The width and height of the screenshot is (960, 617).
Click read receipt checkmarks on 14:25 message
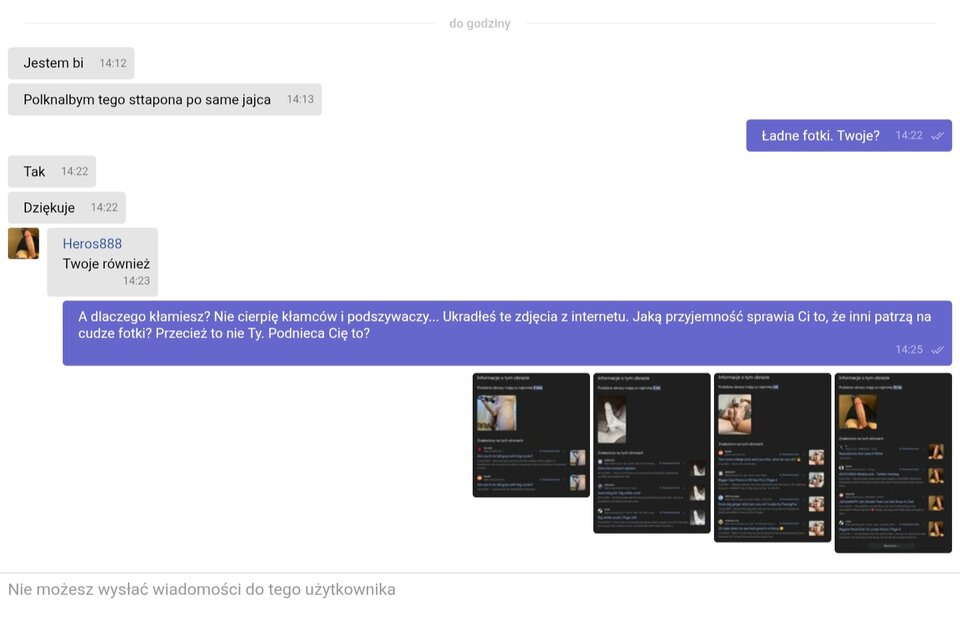pyautogui.click(x=937, y=350)
